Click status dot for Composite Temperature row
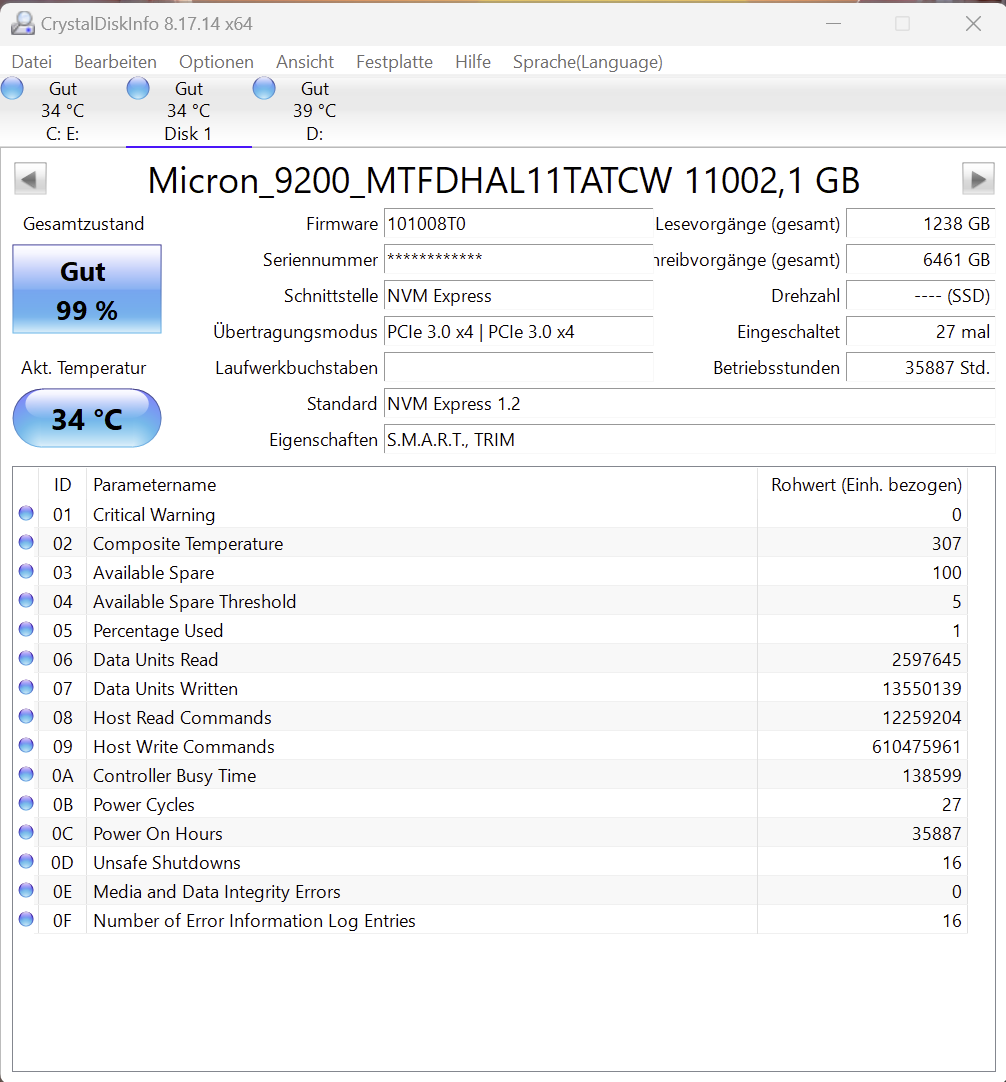 click(26, 542)
